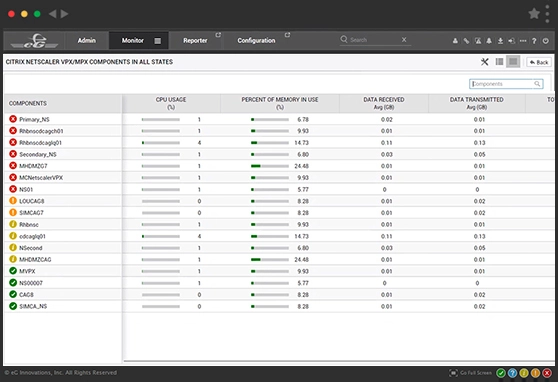558x382 pixels.
Task: Open the cdcaglq01 component
Action: (x=32, y=236)
